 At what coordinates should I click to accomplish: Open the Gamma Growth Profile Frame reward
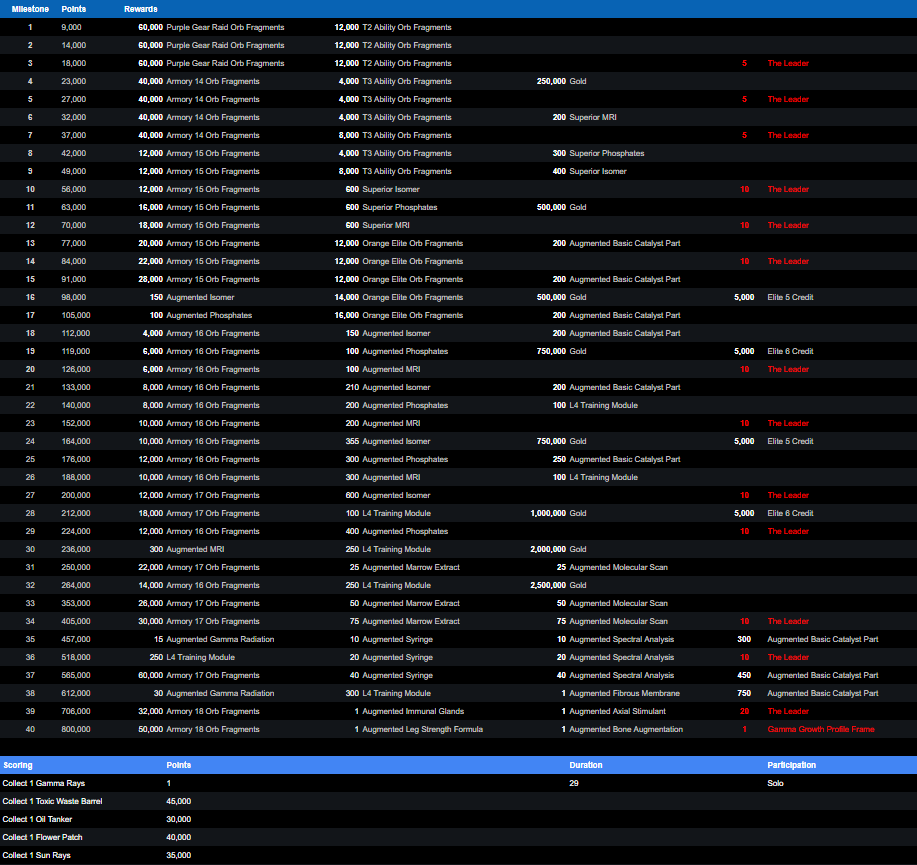pos(822,730)
